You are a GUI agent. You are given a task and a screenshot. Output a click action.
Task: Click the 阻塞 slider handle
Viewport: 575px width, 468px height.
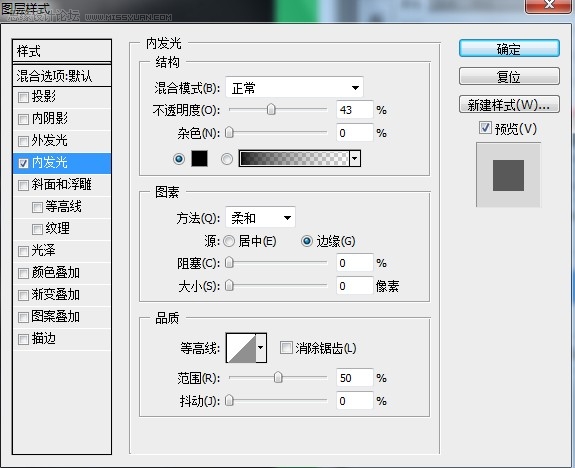229,262
